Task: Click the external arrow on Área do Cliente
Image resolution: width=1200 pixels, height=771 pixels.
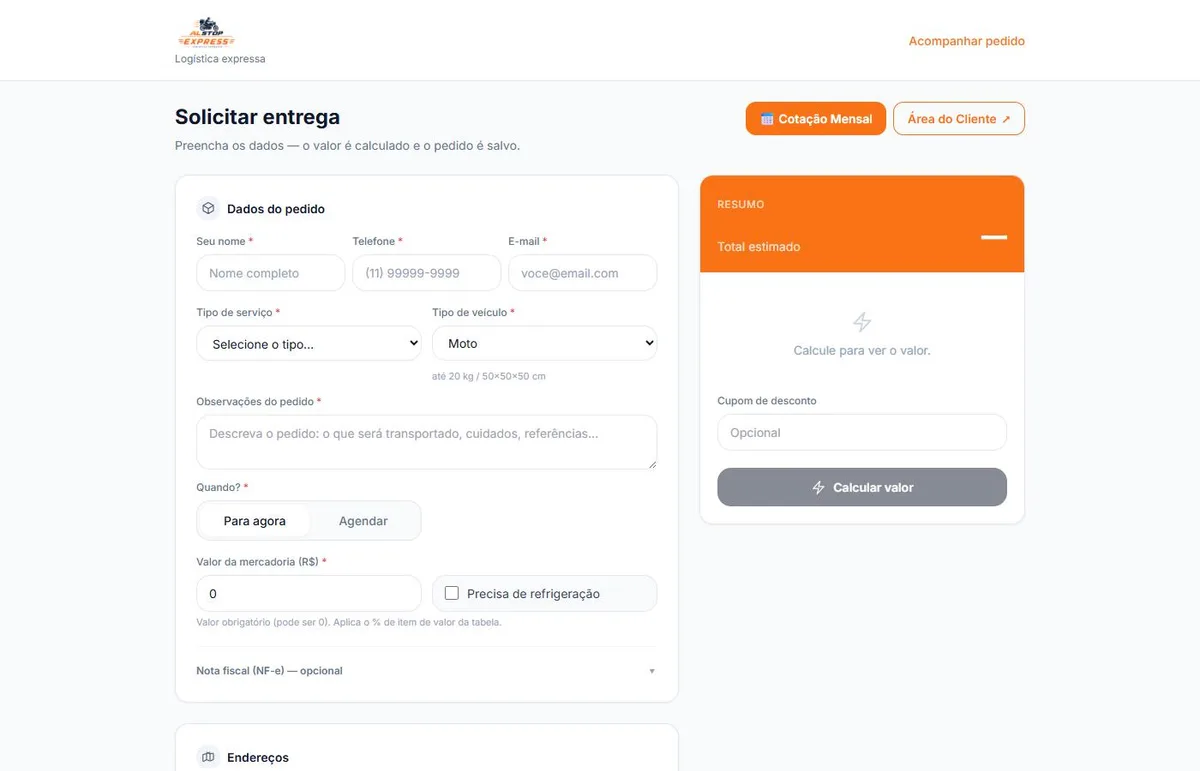Action: (1006, 119)
